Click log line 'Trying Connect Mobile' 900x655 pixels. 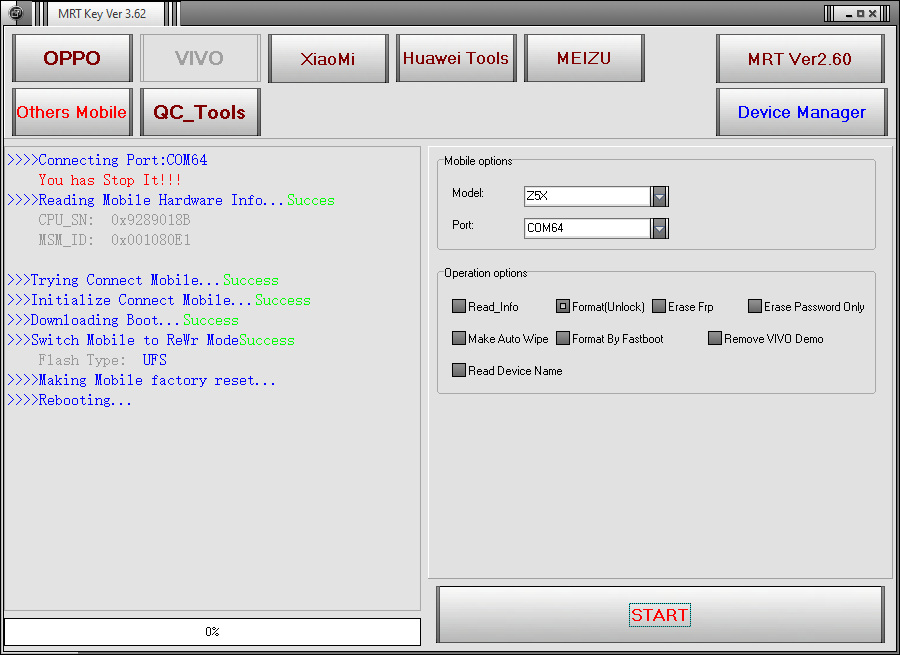point(143,280)
